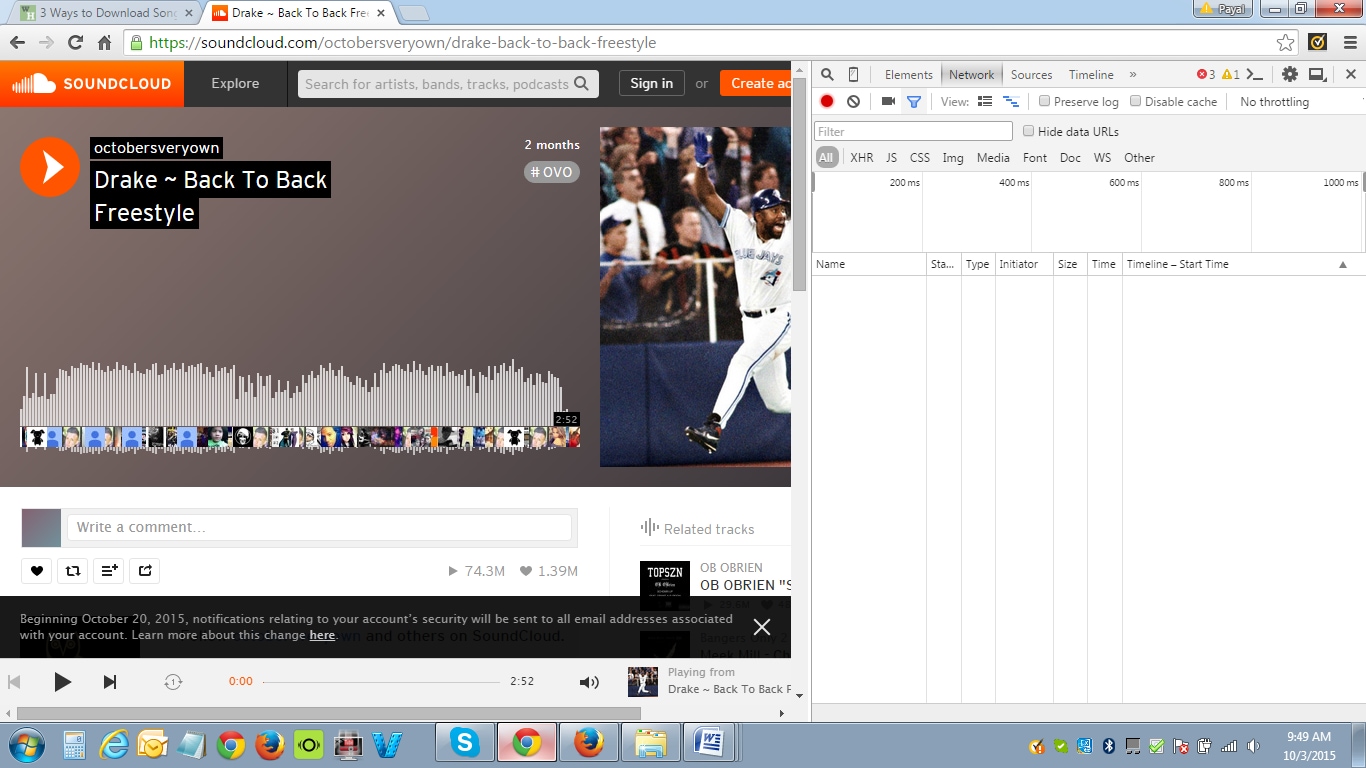This screenshot has width=1366, height=768.
Task: Filter requests by XHR type
Action: 861,158
